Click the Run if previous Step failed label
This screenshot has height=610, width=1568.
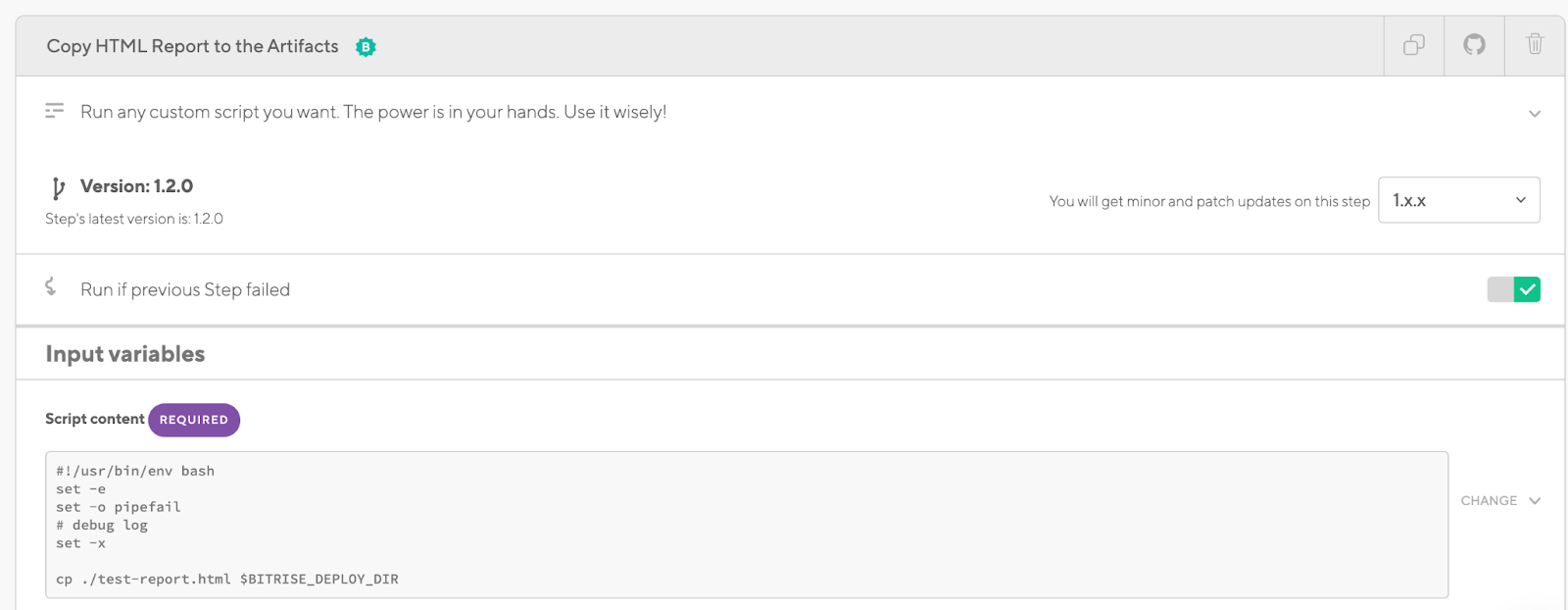click(x=185, y=289)
